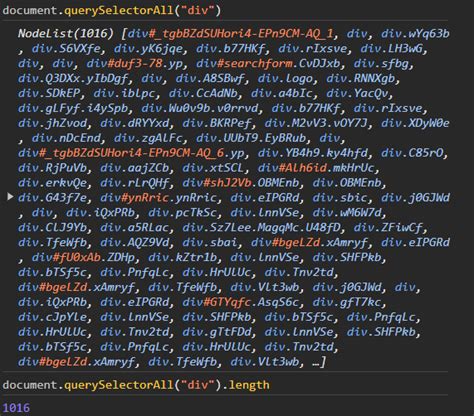
Task: Select div.pcTkSc entry
Action: tap(183, 213)
